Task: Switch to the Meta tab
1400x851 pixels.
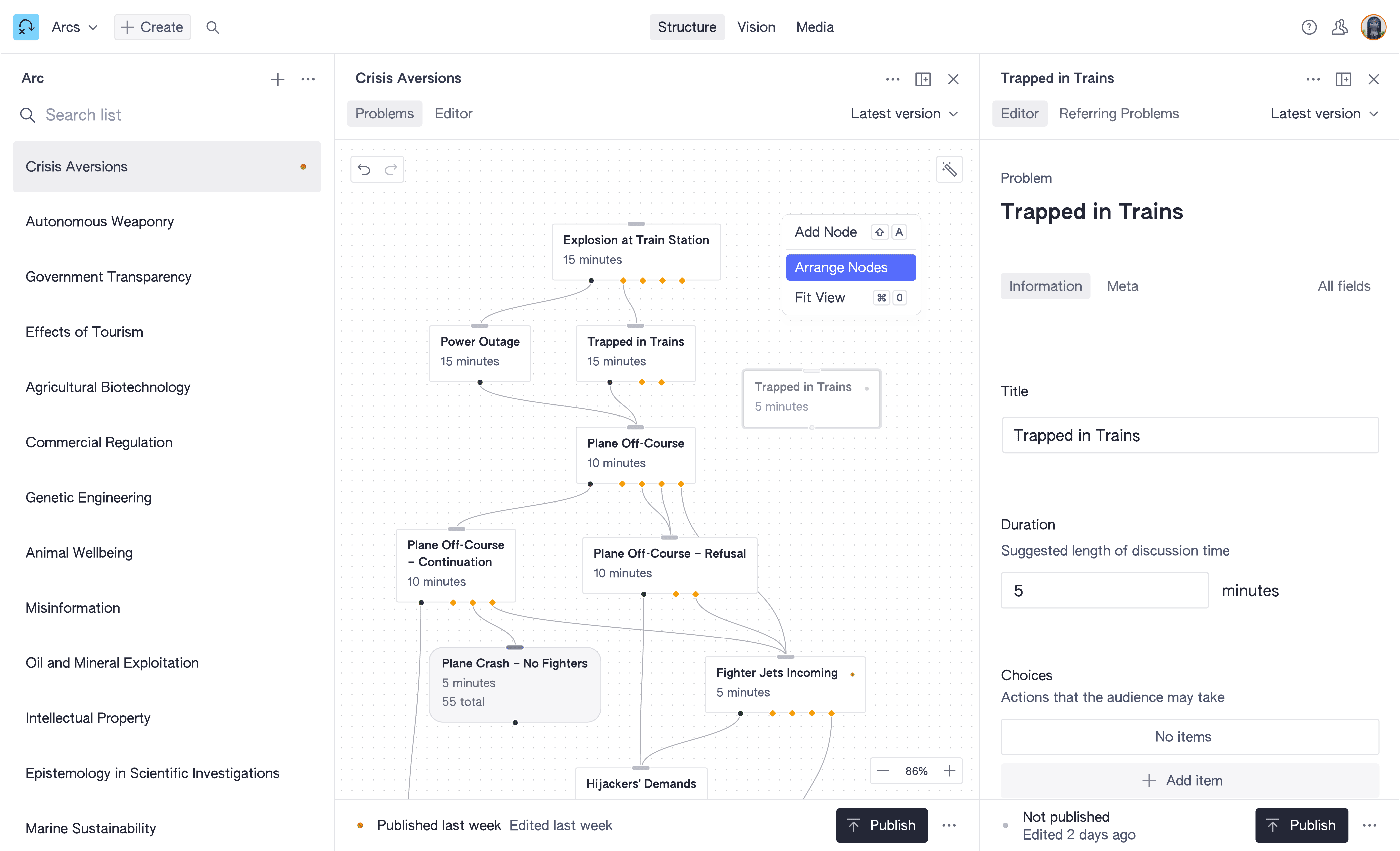Action: point(1122,286)
